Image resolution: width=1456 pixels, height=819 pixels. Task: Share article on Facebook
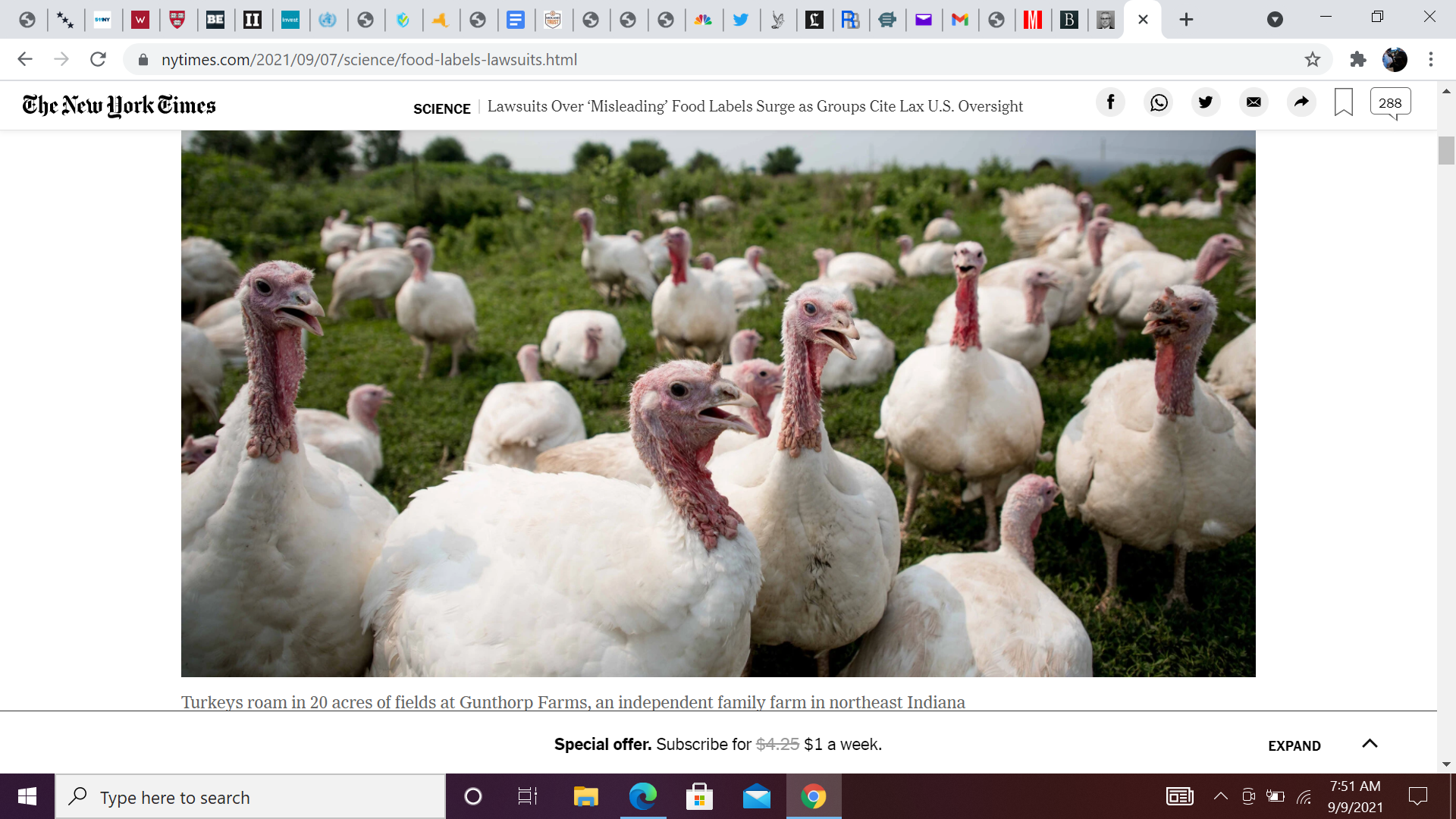click(1110, 102)
